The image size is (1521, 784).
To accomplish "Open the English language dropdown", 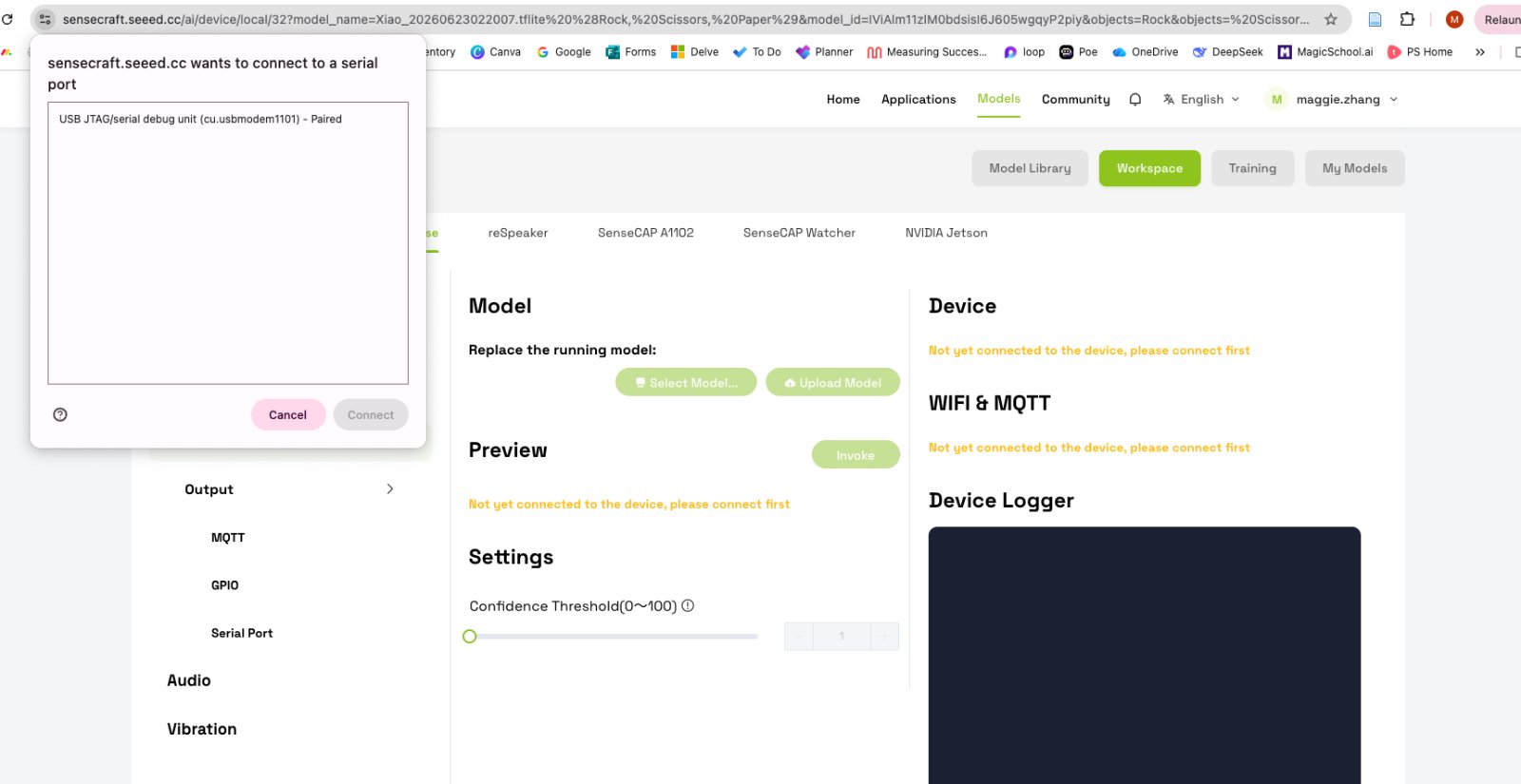I will click(x=1202, y=99).
